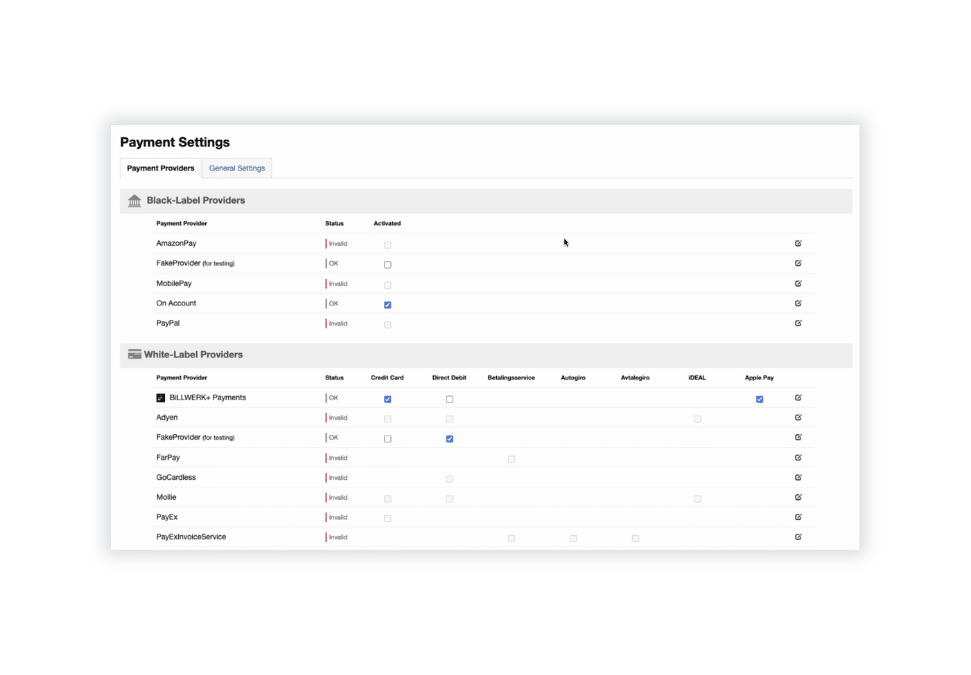Click the Apple Pay column header
The height and width of the screenshot is (675, 971).
click(759, 378)
